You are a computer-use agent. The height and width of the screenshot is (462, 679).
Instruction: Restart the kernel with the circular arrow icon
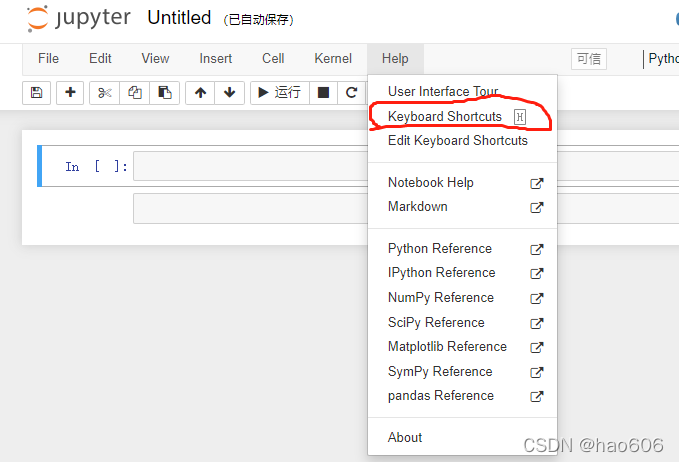point(351,93)
